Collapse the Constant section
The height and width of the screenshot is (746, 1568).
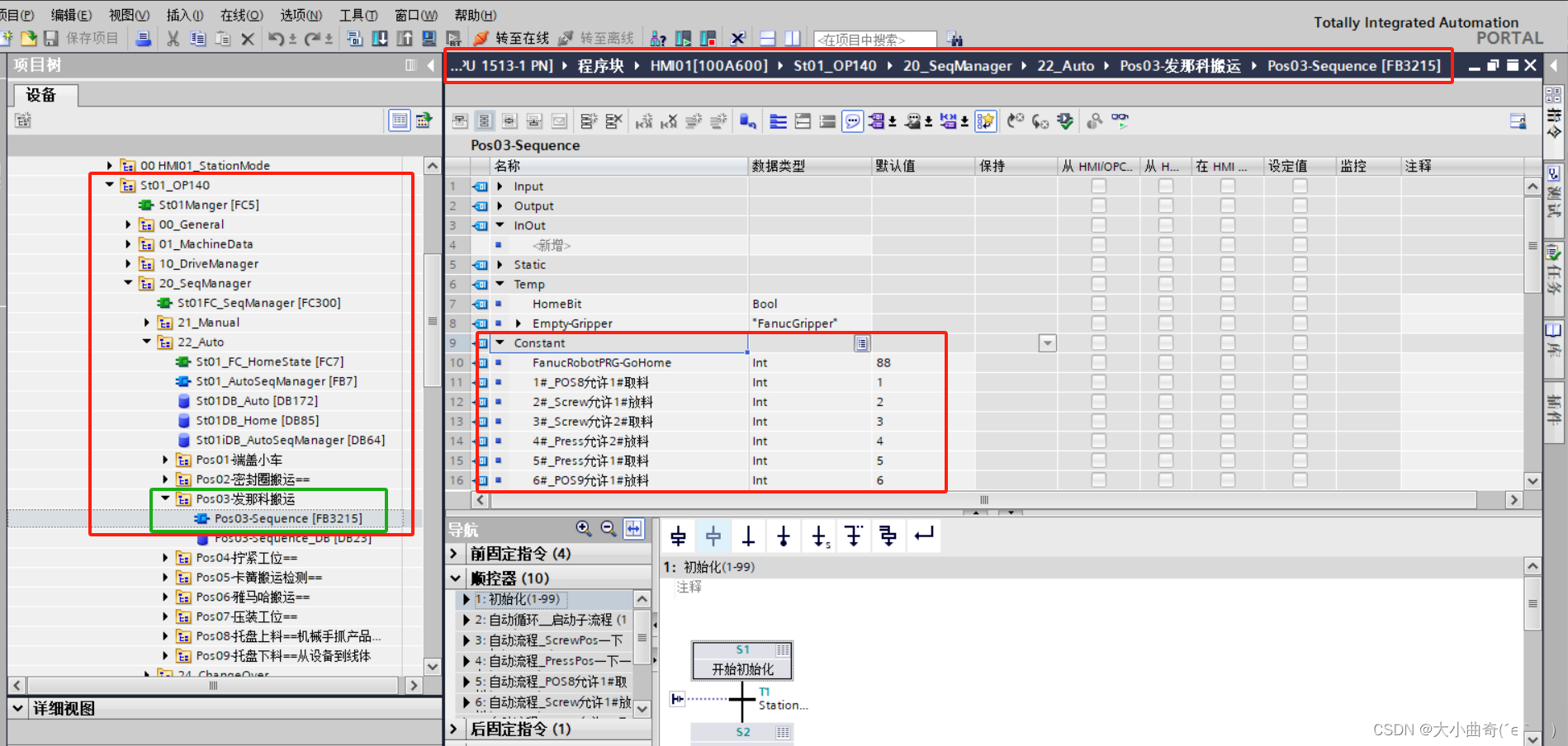coord(500,342)
